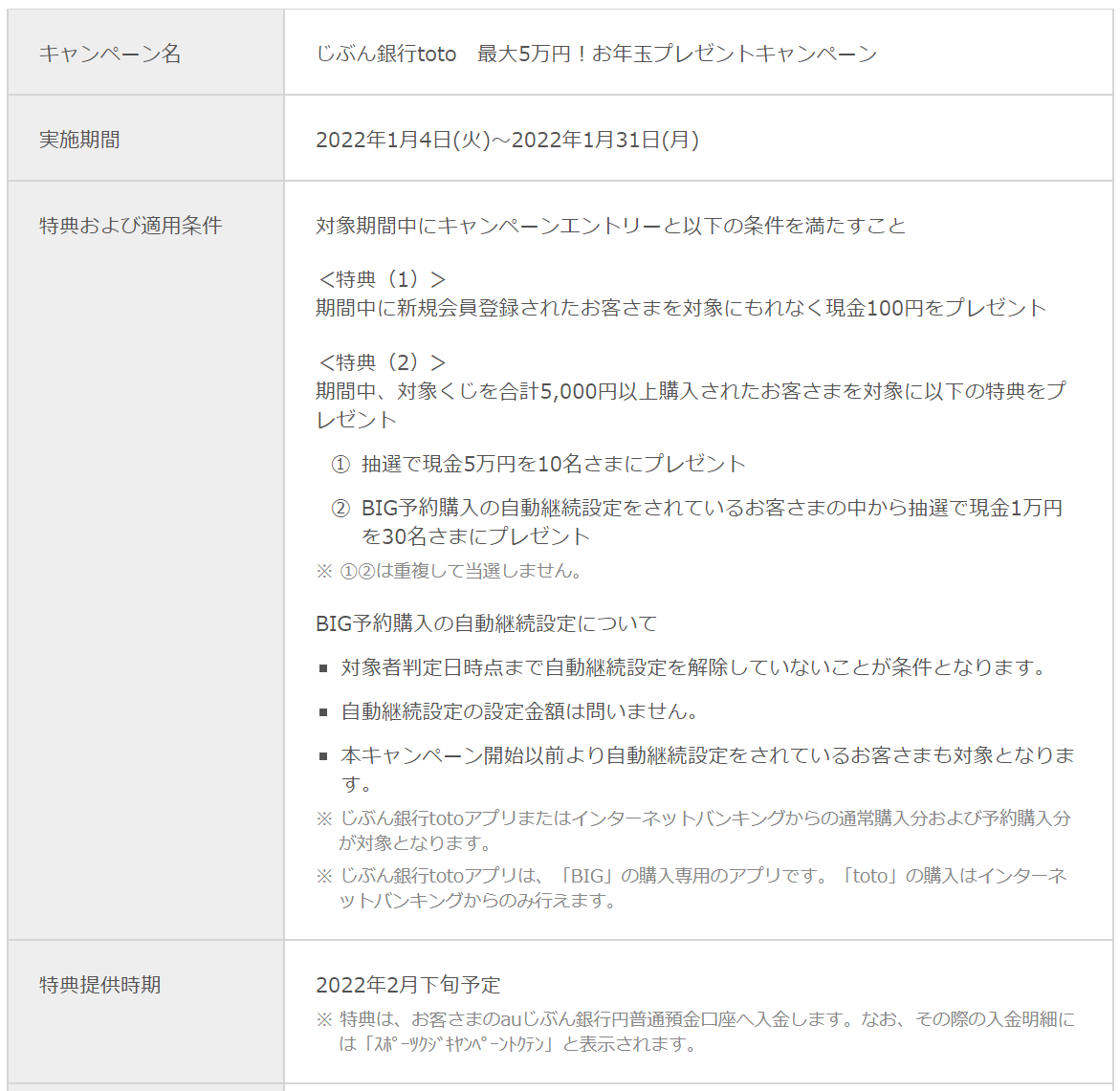Click the bullet '自動継続設定の設定金額は問いません。'
This screenshot has height=1091, width=1120.
(x=509, y=711)
